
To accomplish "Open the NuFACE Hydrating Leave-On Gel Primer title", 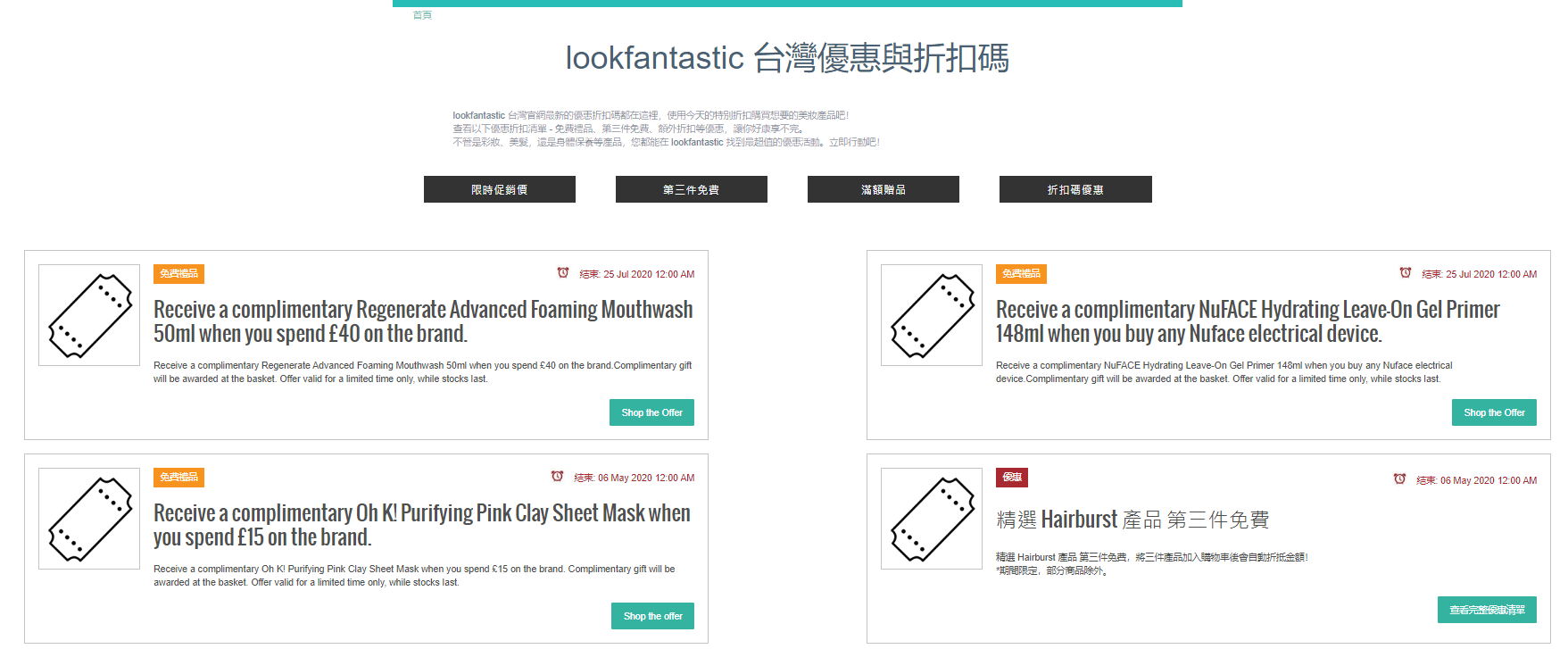I will (1248, 321).
